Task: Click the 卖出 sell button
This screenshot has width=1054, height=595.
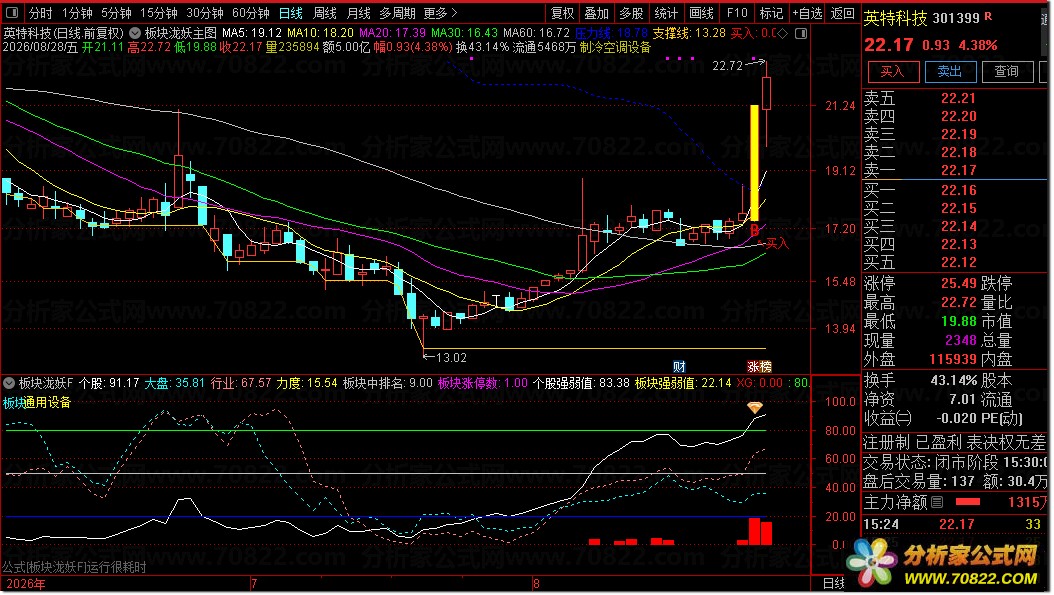Action: click(949, 71)
